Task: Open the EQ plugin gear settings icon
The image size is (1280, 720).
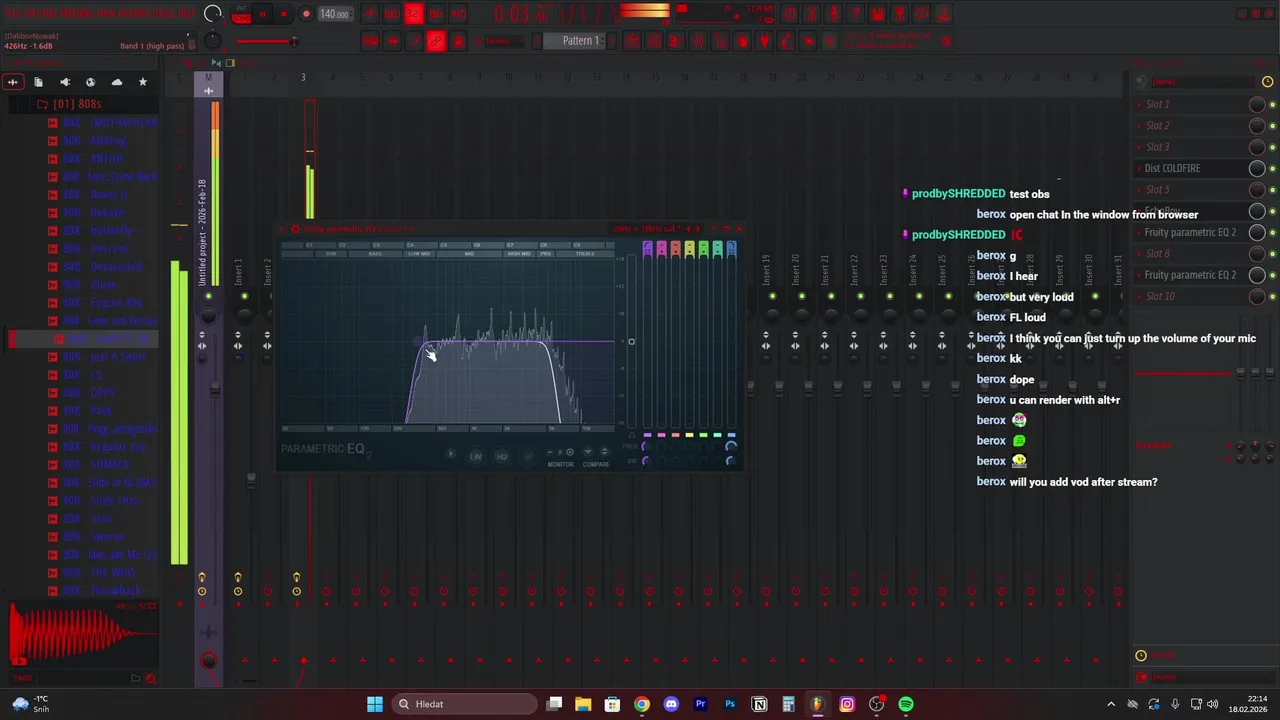Action: (x=295, y=228)
